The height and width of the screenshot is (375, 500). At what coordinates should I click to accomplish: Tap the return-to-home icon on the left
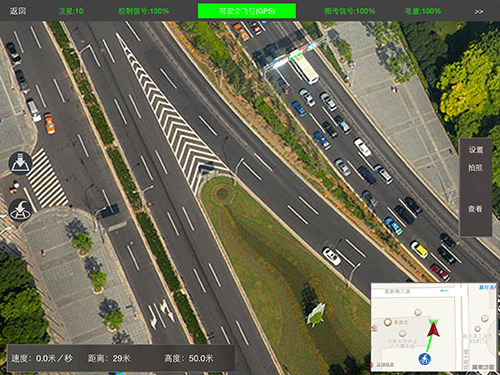20,210
